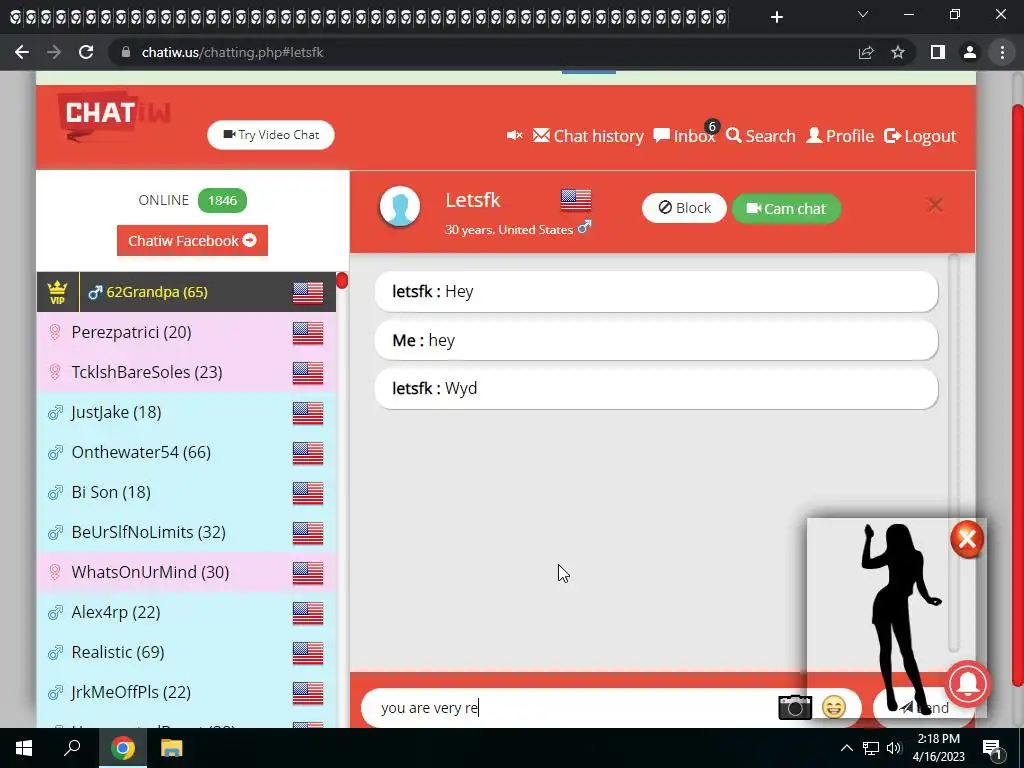The height and width of the screenshot is (768, 1024).
Task: Open File Explorer from the taskbar
Action: (x=172, y=748)
